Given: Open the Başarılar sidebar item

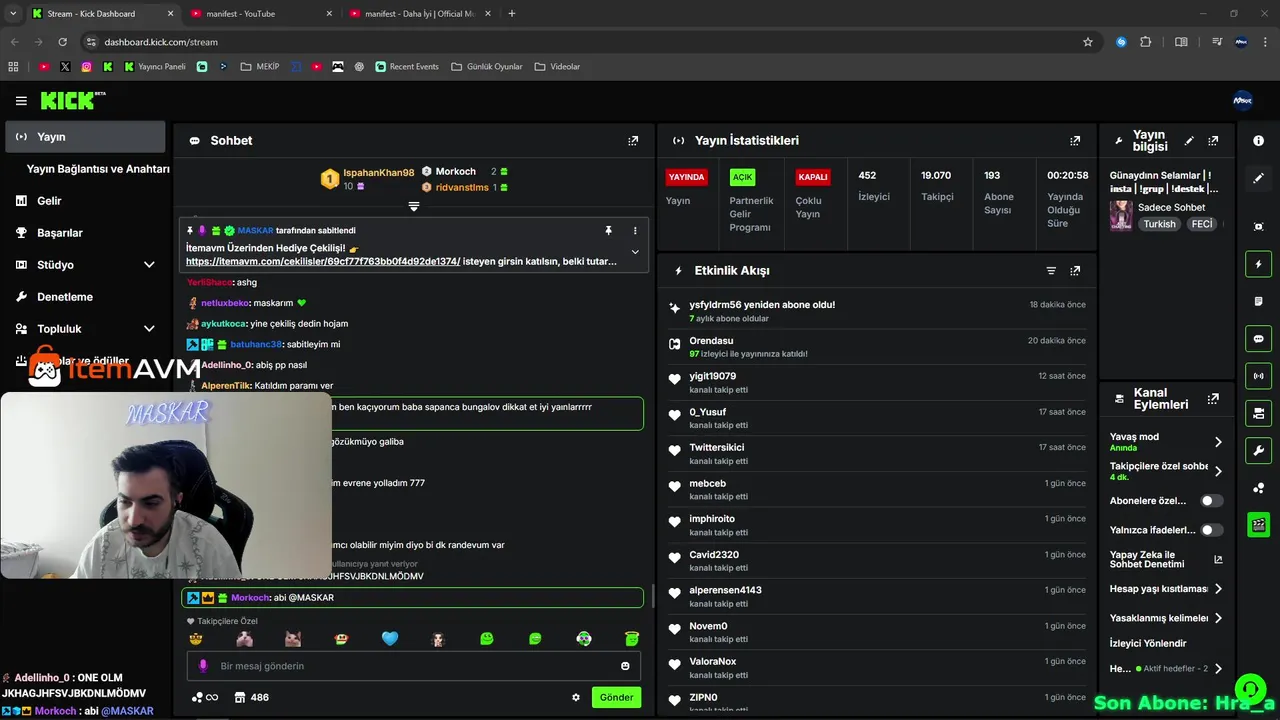Looking at the screenshot, I should tap(85, 233).
